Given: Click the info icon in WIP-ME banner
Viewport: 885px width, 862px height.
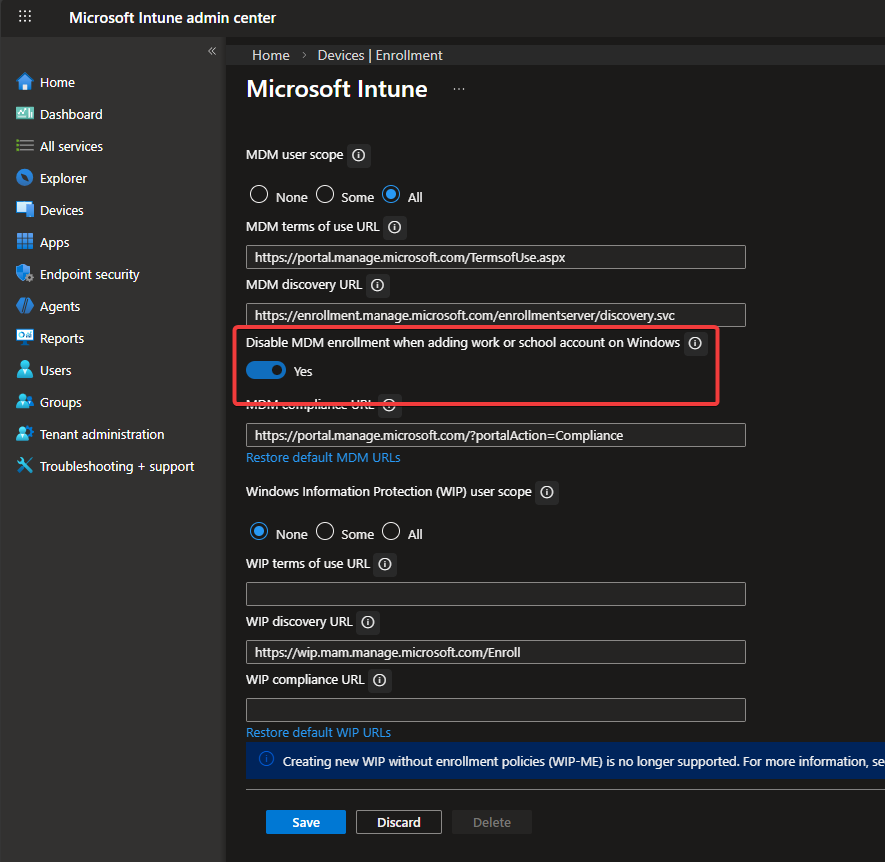Looking at the screenshot, I should pyautogui.click(x=266, y=759).
